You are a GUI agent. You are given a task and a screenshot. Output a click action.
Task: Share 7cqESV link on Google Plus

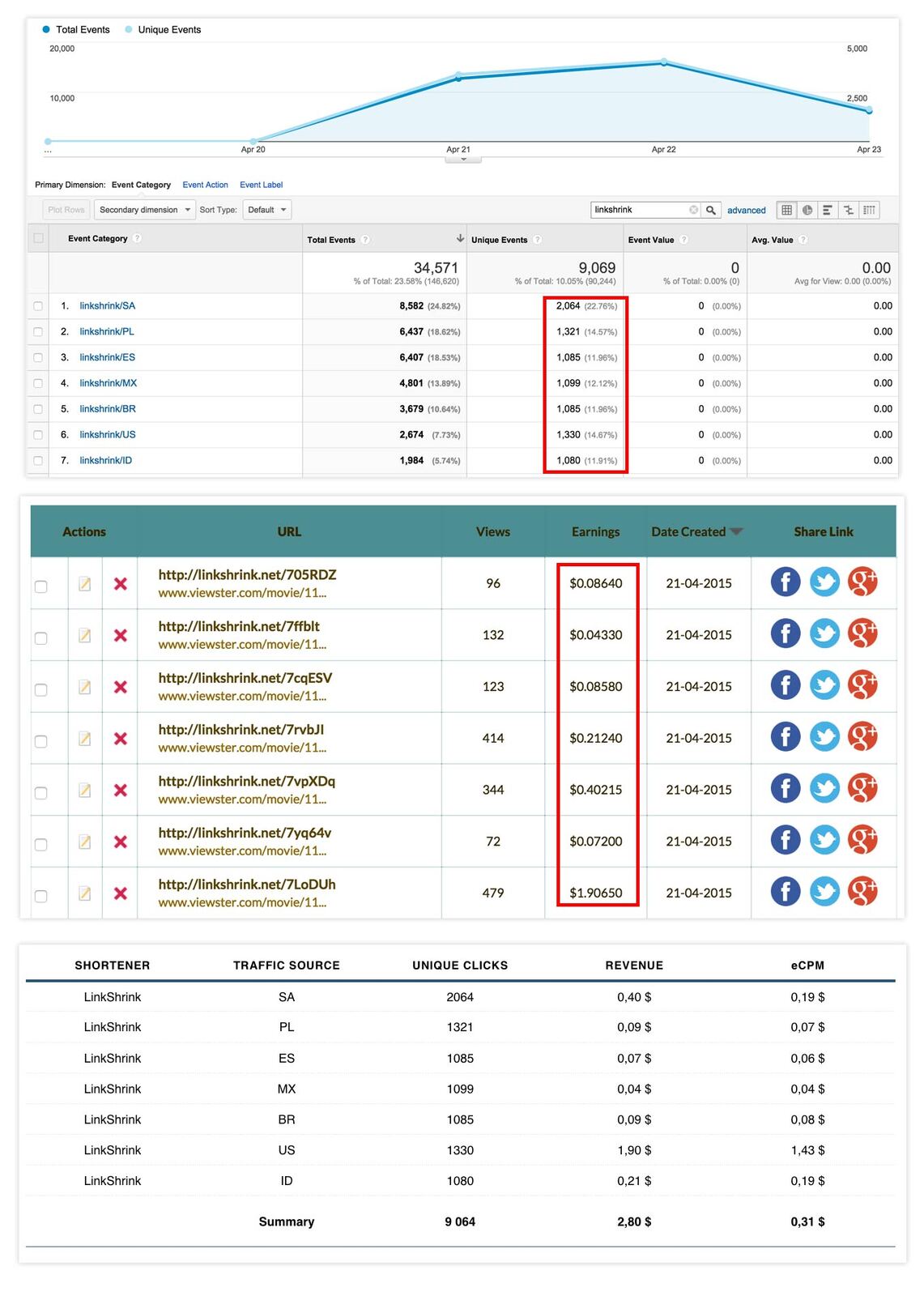862,685
